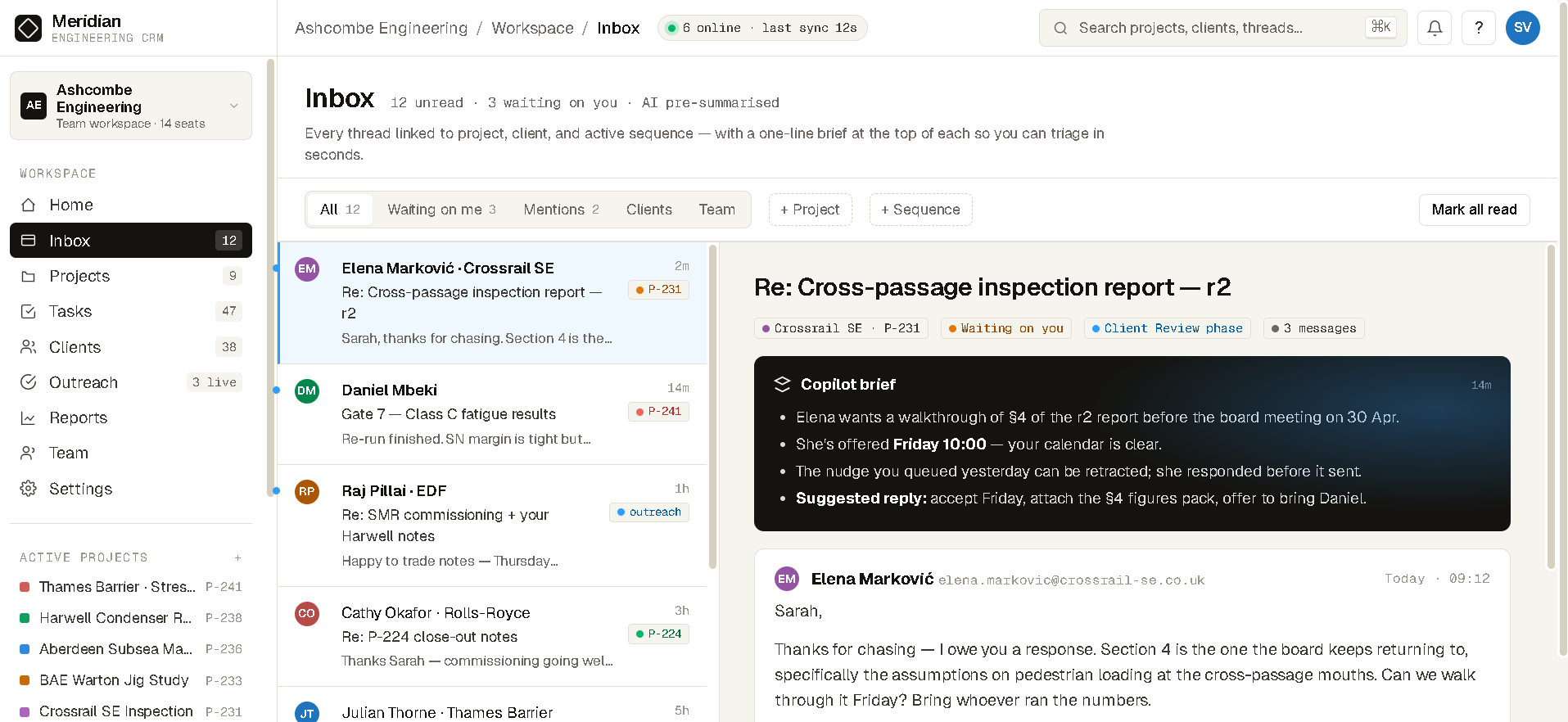The width and height of the screenshot is (1568, 722).
Task: Click Workspace breadcrumb link
Action: [x=533, y=28]
